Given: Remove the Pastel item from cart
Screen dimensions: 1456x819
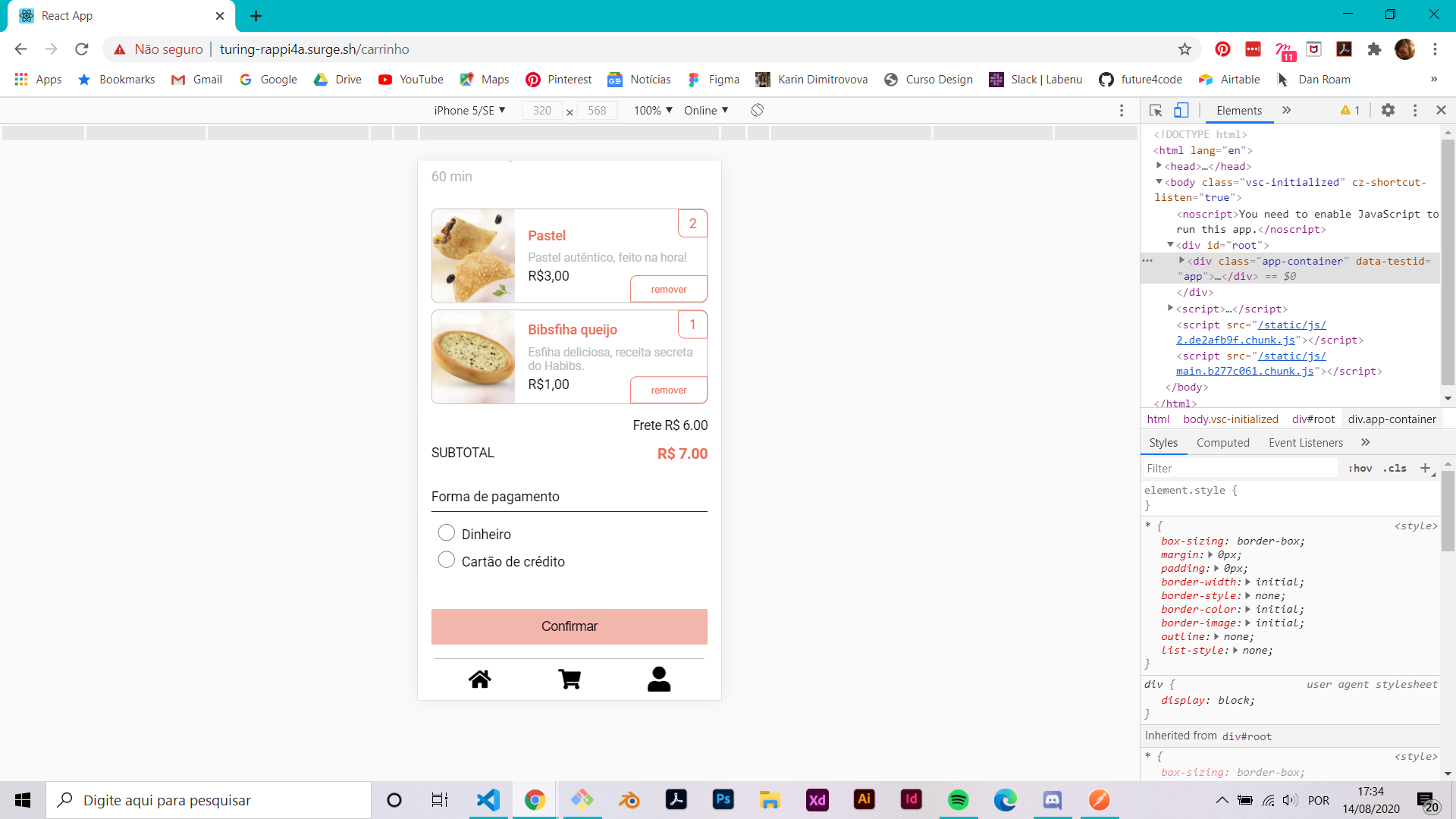Looking at the screenshot, I should click(668, 290).
